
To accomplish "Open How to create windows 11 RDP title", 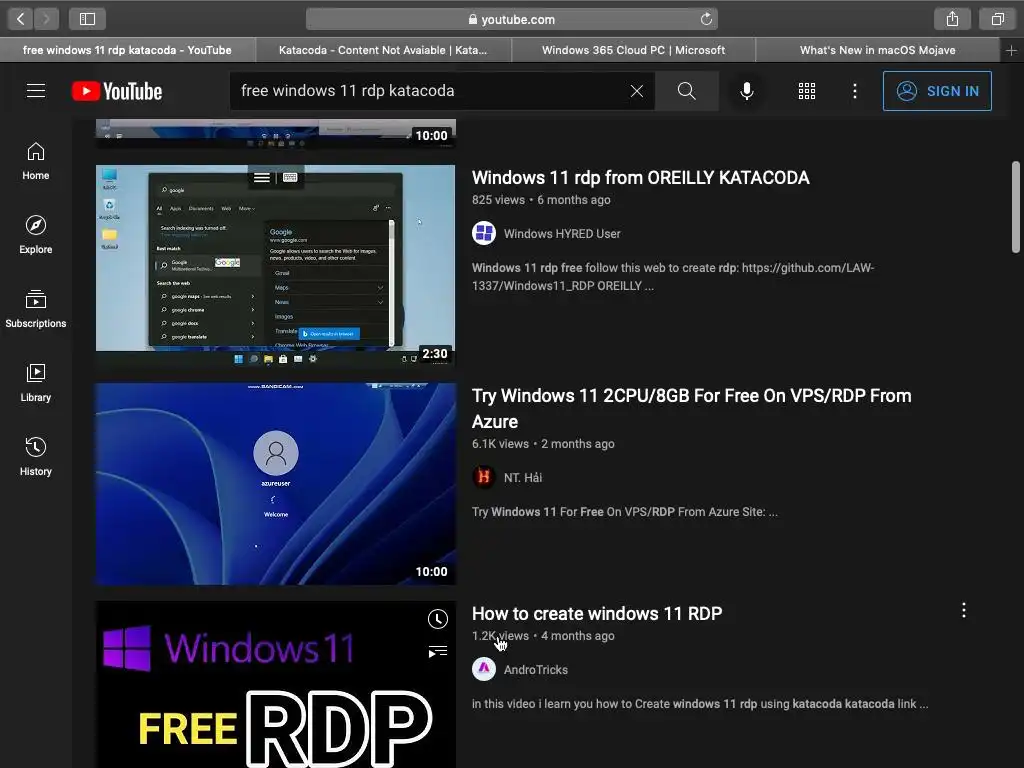I will 597,614.
